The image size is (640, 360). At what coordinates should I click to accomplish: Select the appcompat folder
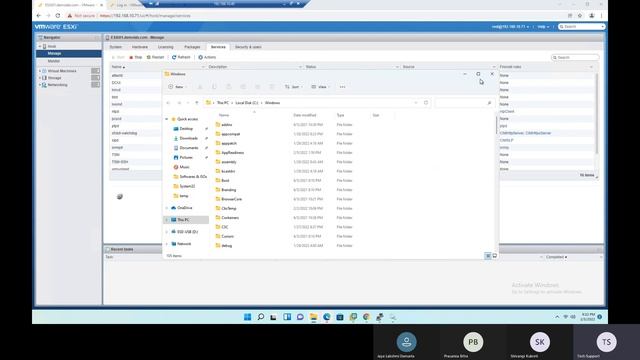coord(231,134)
